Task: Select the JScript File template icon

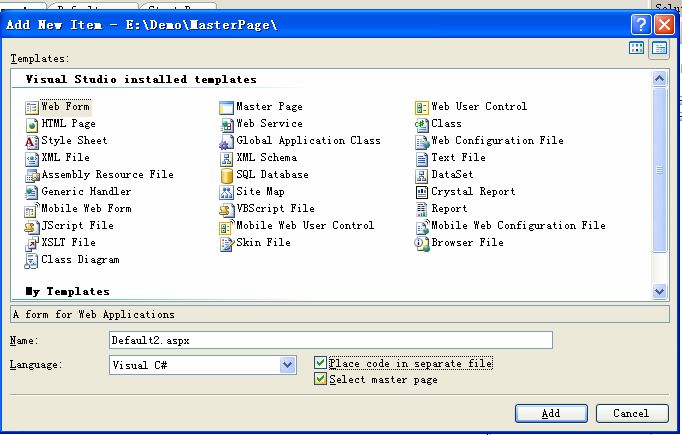Action: 32,227
